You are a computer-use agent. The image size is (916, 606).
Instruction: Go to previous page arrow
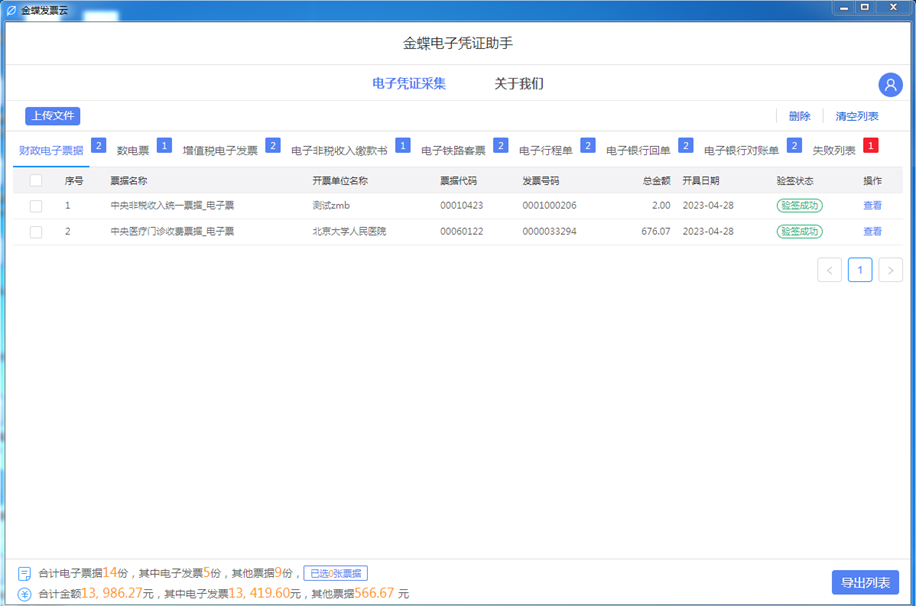point(830,270)
